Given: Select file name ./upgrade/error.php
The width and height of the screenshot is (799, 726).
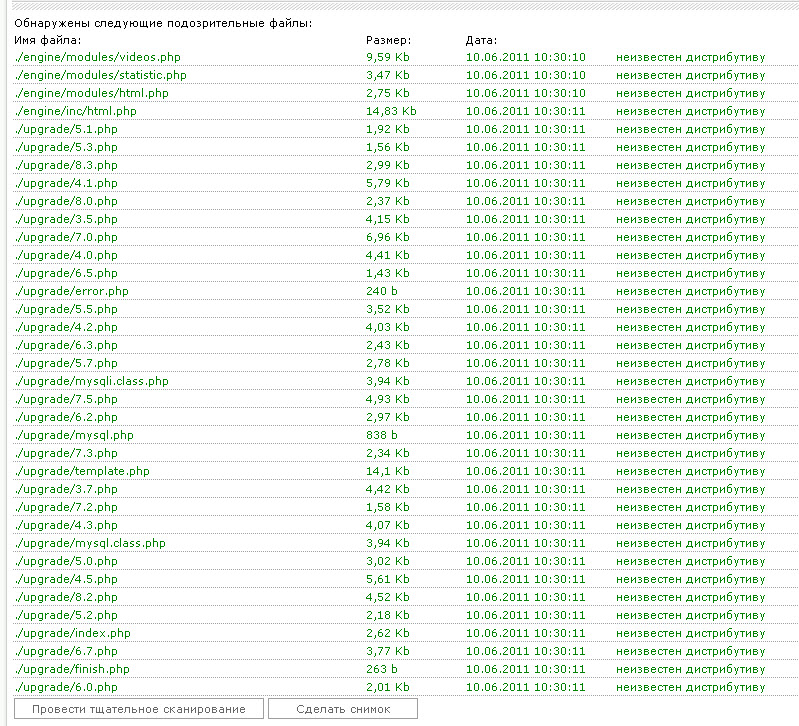Looking at the screenshot, I should (x=71, y=291).
